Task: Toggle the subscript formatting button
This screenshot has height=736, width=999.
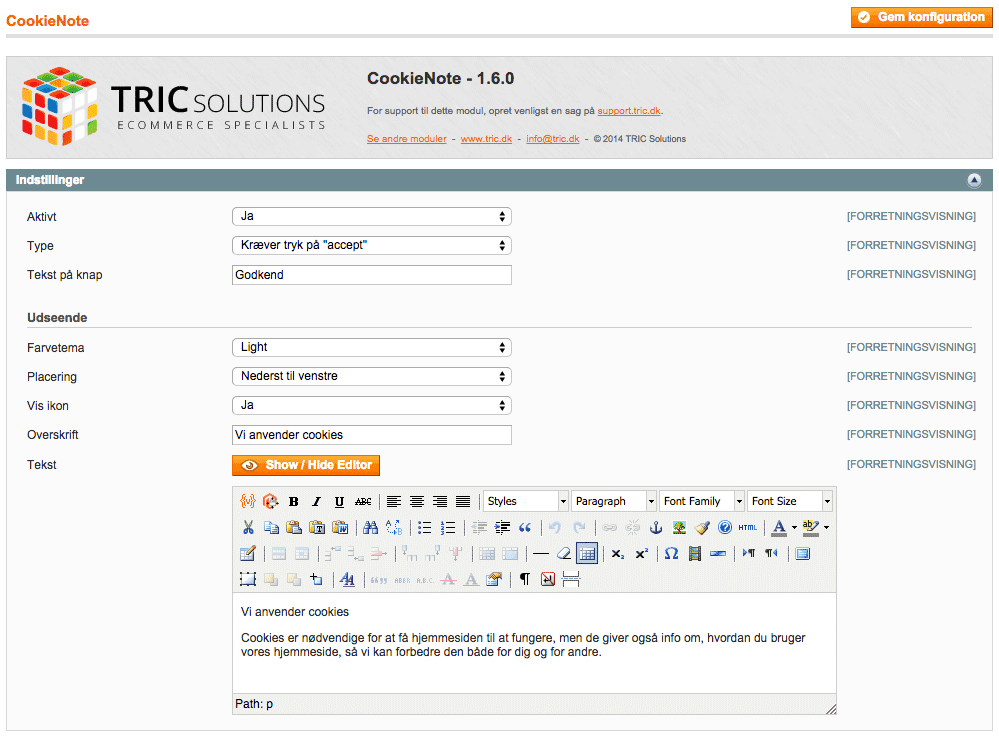Action: [618, 553]
